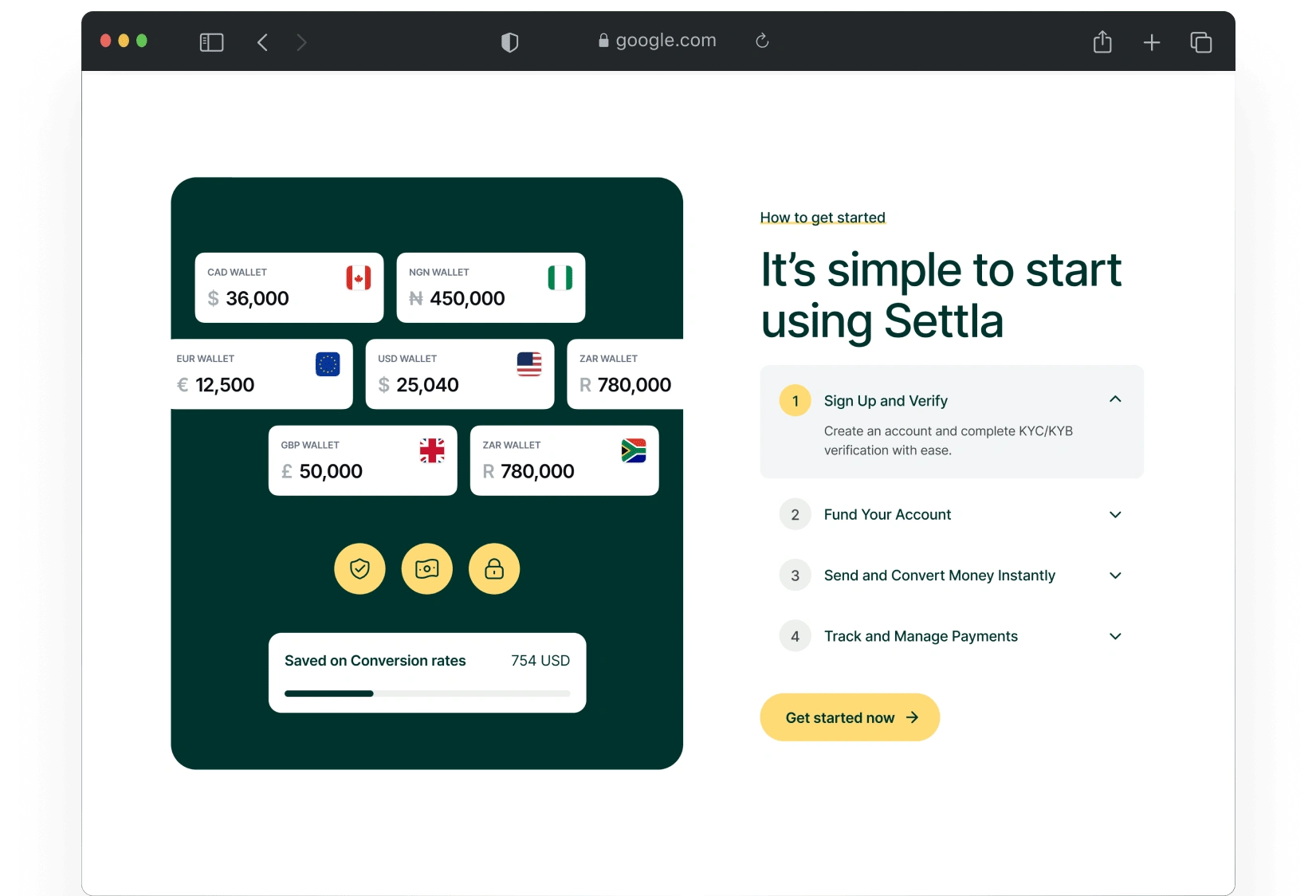Click the Nigerian flag on NGN wallet

[560, 278]
